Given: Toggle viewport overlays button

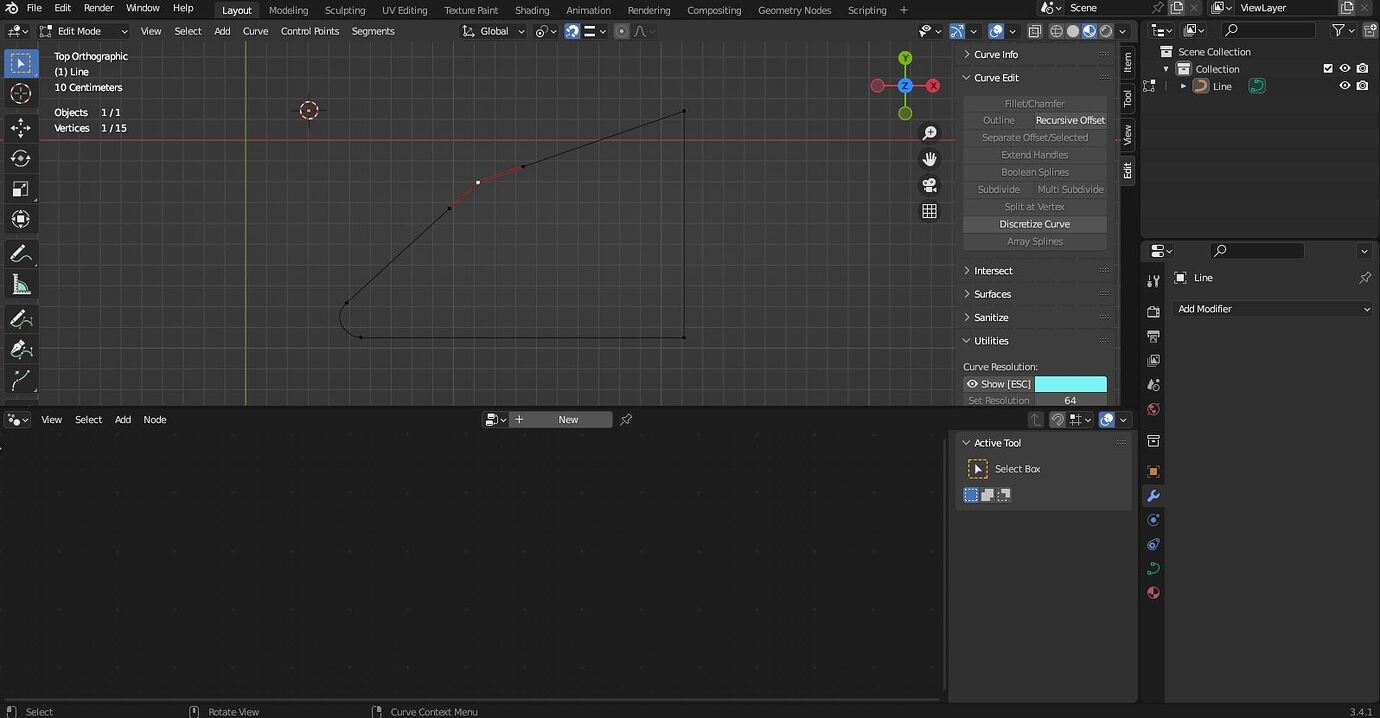Looking at the screenshot, I should tap(996, 31).
